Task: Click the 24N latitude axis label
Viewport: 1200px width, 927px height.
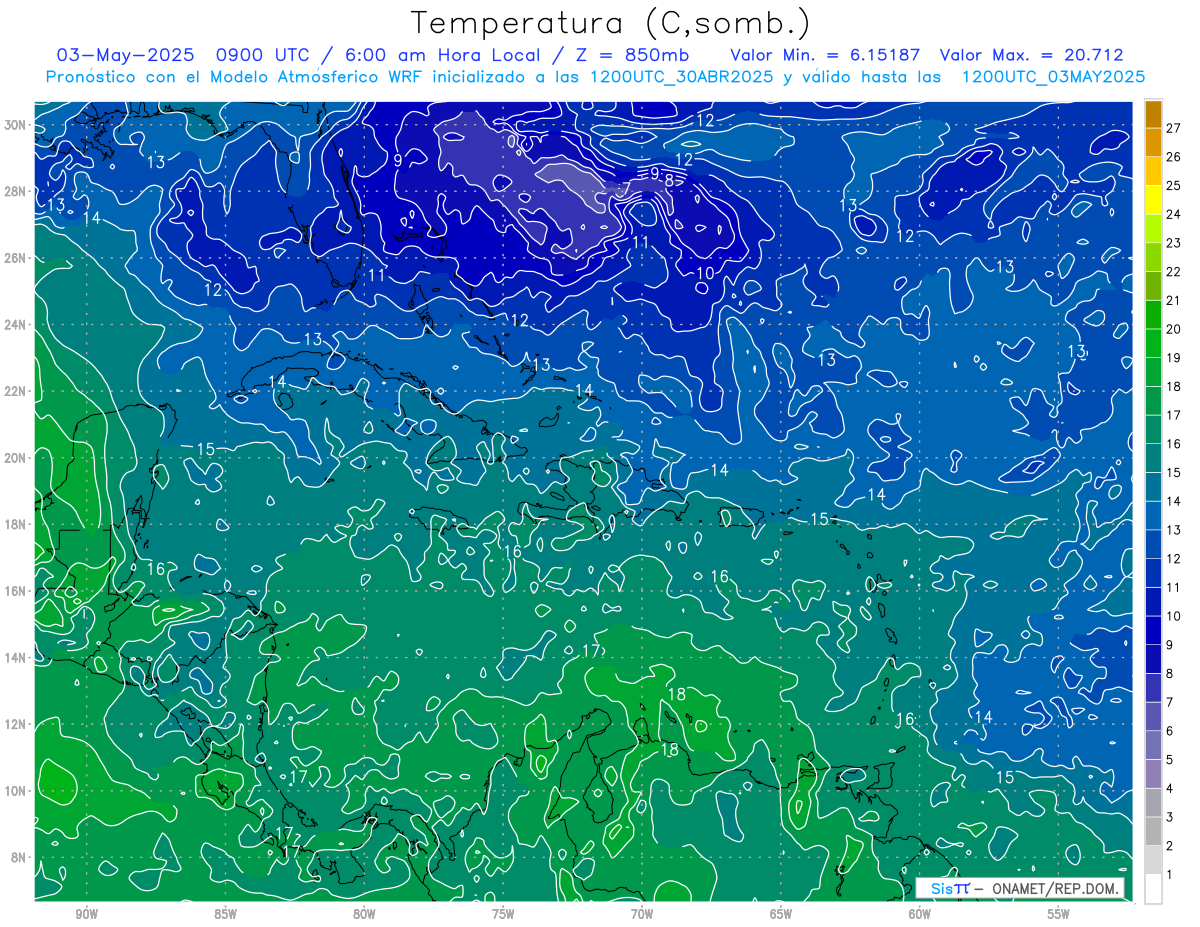Action: (x=16, y=325)
